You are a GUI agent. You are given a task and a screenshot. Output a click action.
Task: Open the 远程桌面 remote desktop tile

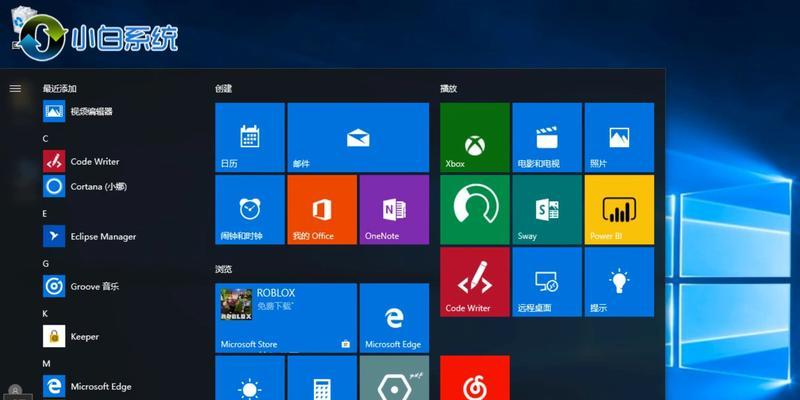pos(547,282)
